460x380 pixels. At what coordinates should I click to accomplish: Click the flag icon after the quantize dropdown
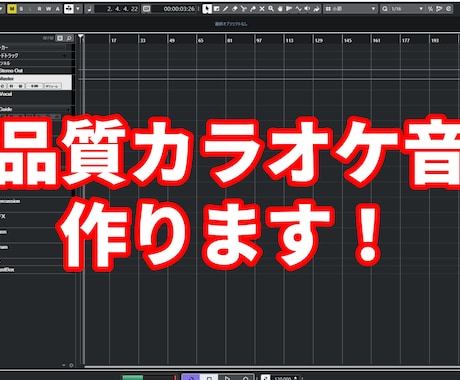tap(440, 9)
